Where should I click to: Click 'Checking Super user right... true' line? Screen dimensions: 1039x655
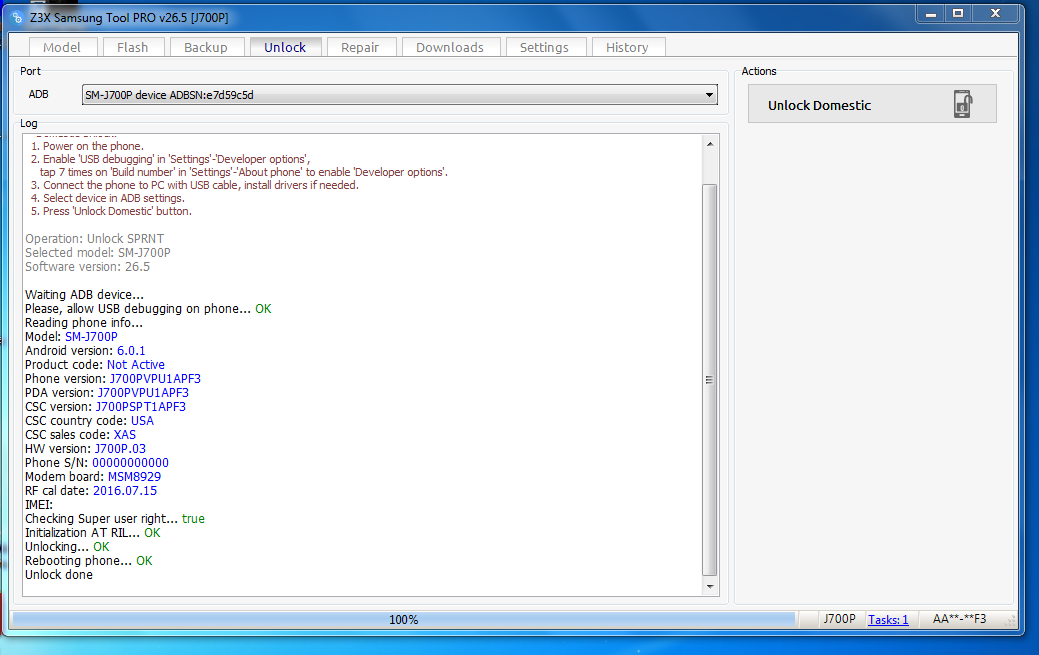coord(115,518)
